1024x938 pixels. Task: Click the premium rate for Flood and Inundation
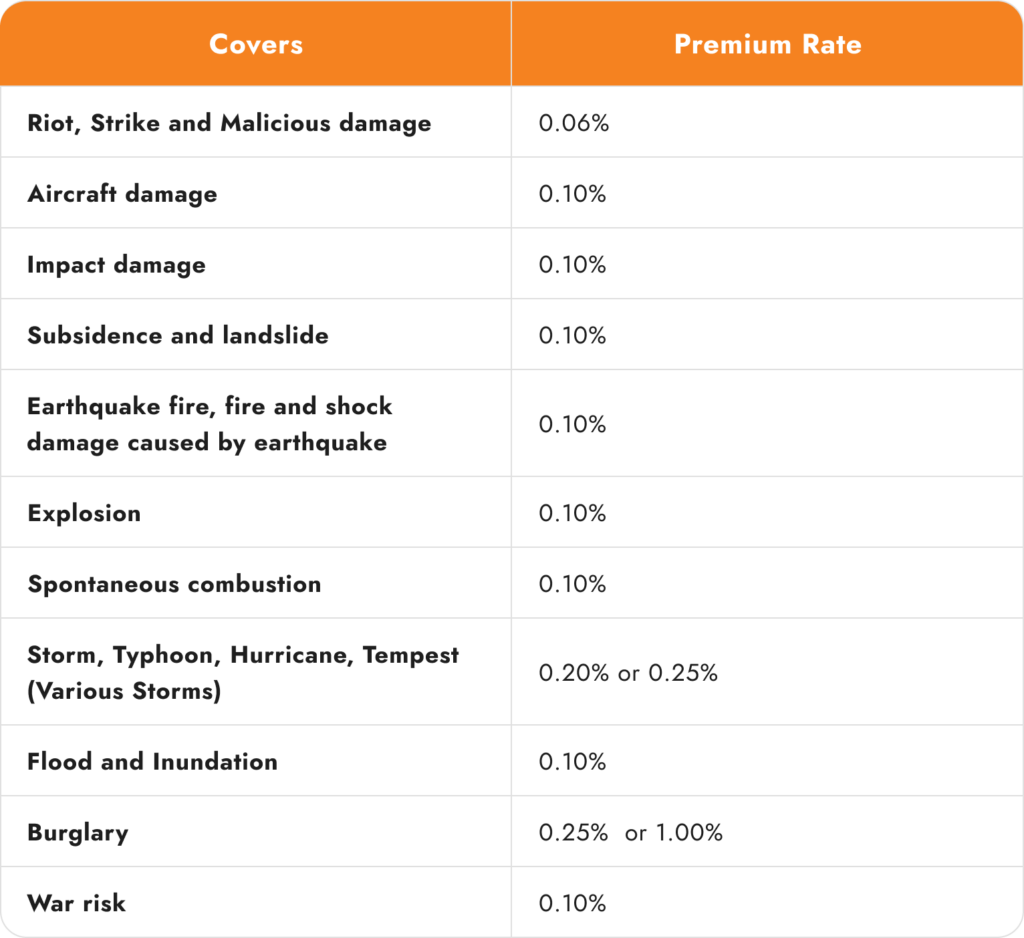click(x=573, y=761)
